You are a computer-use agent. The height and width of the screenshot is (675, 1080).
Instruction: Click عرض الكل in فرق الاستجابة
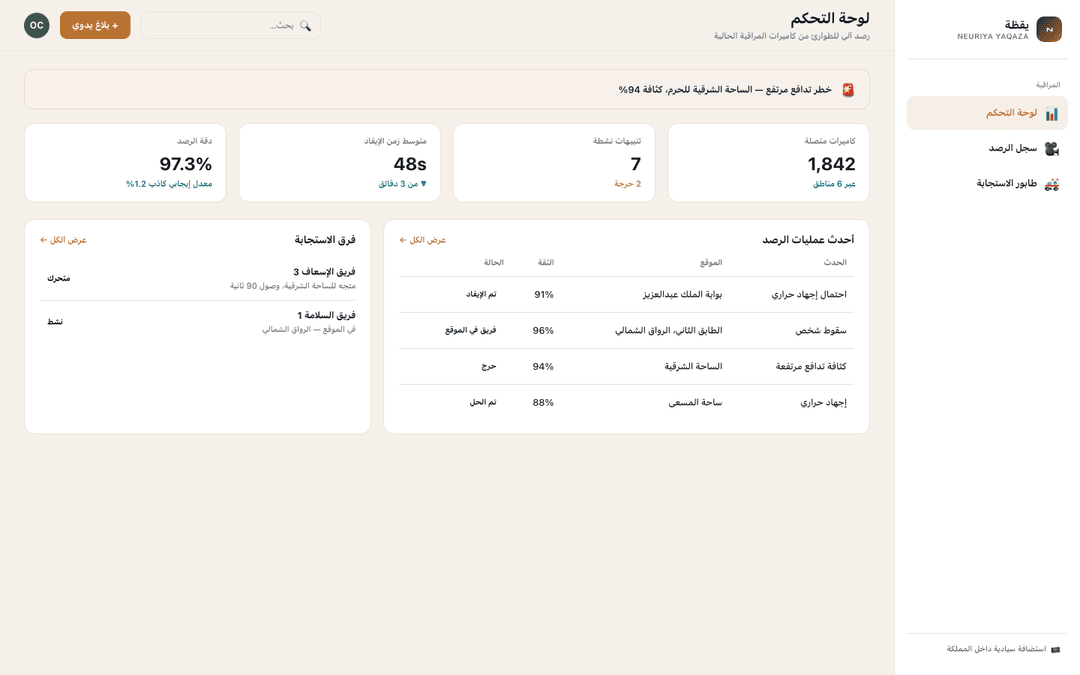click(x=63, y=240)
